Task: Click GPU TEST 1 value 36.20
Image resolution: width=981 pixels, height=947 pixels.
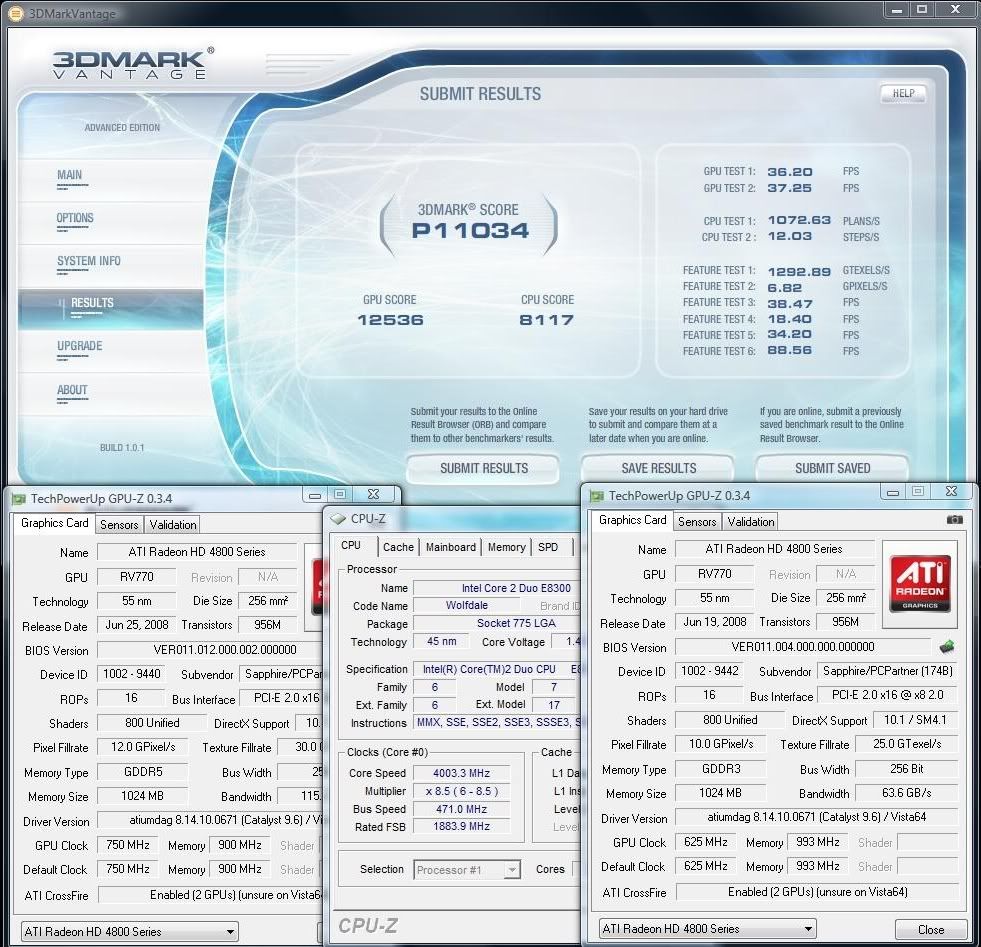Action: click(x=790, y=171)
